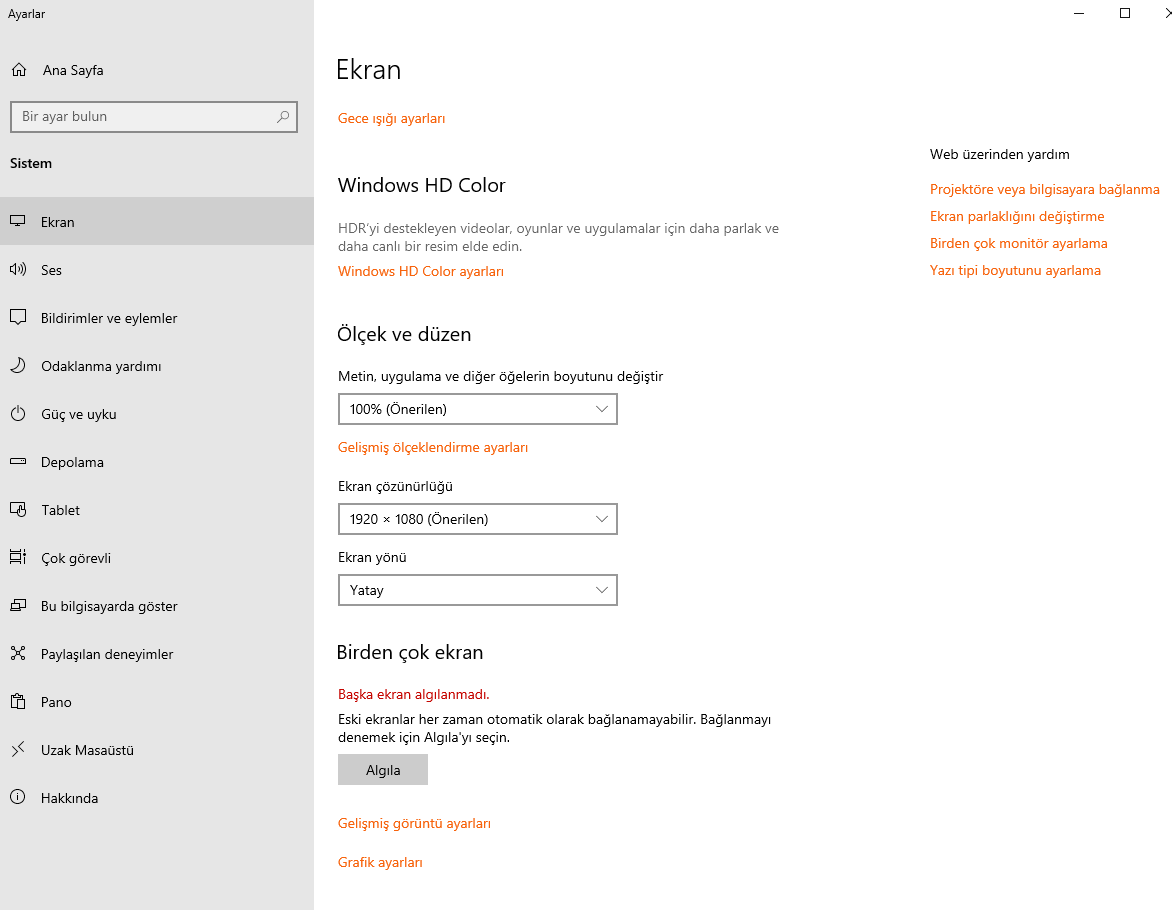Click the Tablet icon in sidebar

18,509
